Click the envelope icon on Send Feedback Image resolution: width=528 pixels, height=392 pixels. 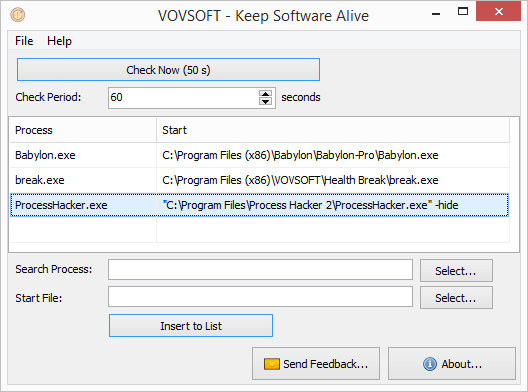pyautogui.click(x=272, y=364)
